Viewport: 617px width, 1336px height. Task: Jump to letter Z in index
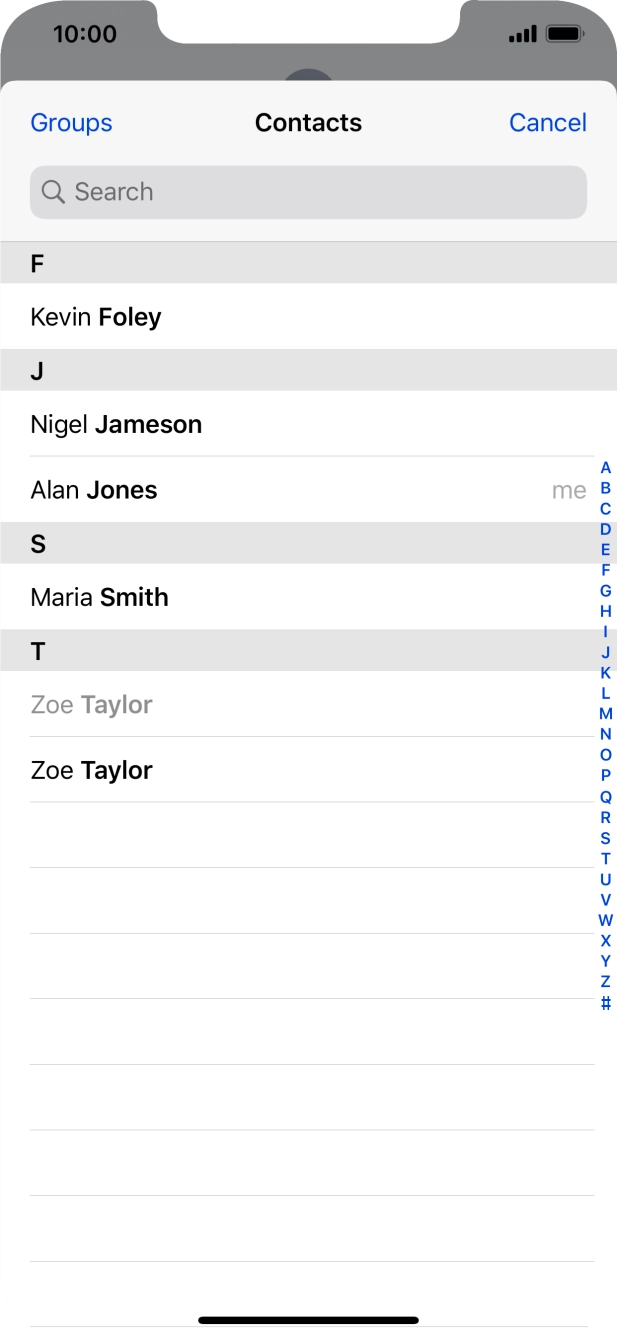605,982
